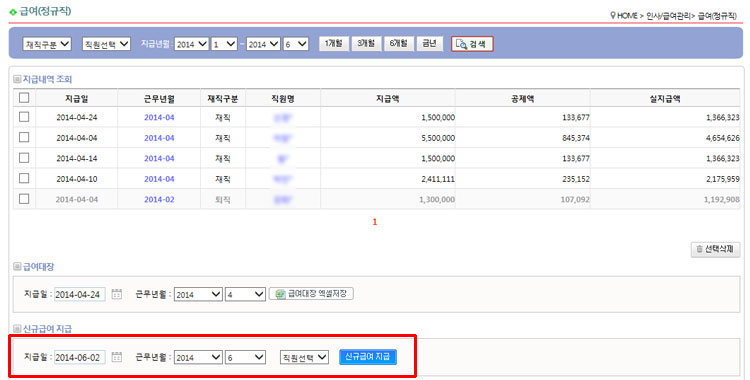Image resolution: width=750 pixels, height=380 pixels.
Task: Go to HOME in breadcrumb
Action: pos(627,16)
